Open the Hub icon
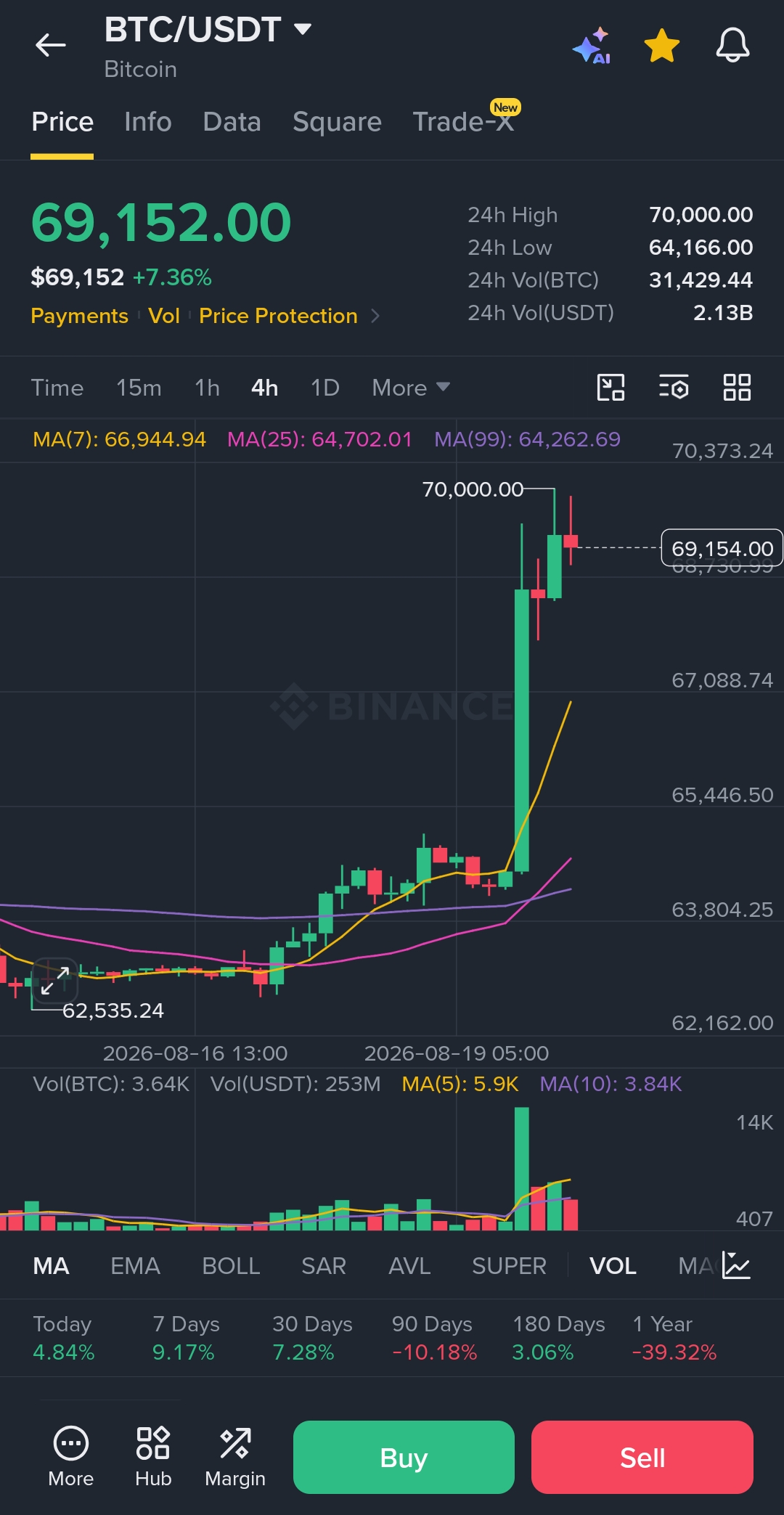The image size is (784, 1515). (153, 1457)
